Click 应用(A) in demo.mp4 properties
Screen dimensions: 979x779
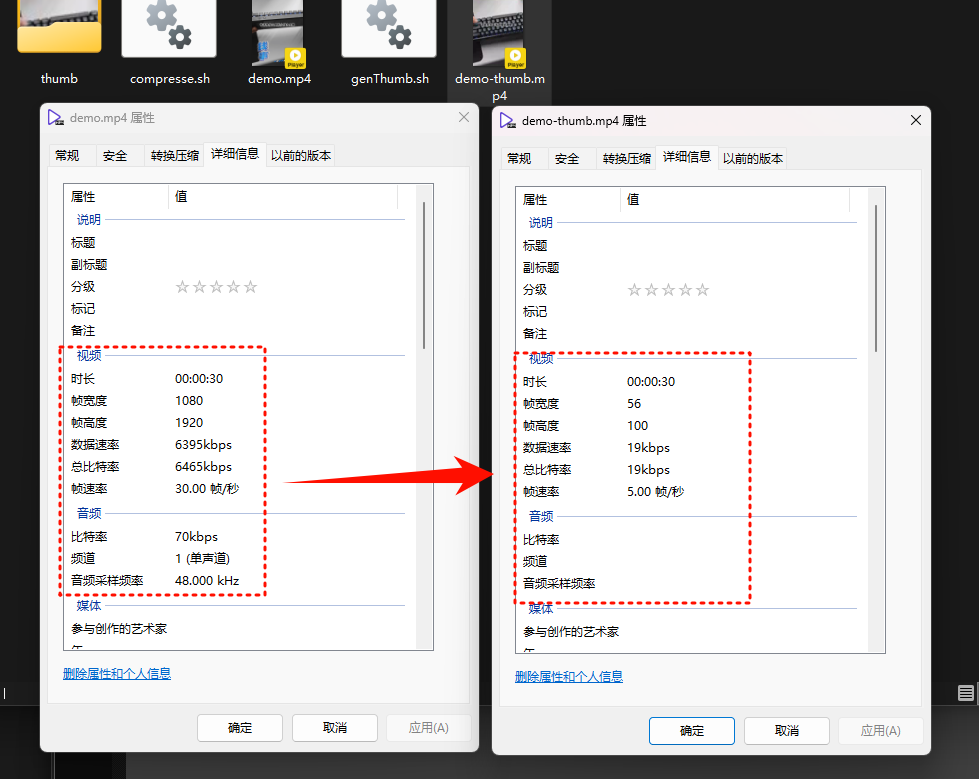click(x=428, y=728)
